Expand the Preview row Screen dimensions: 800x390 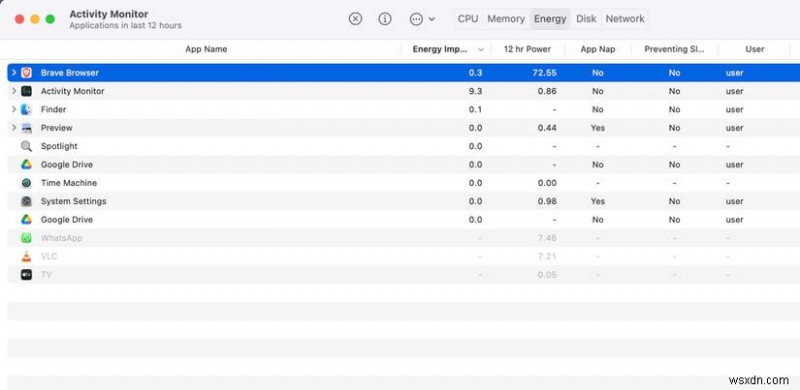point(14,128)
